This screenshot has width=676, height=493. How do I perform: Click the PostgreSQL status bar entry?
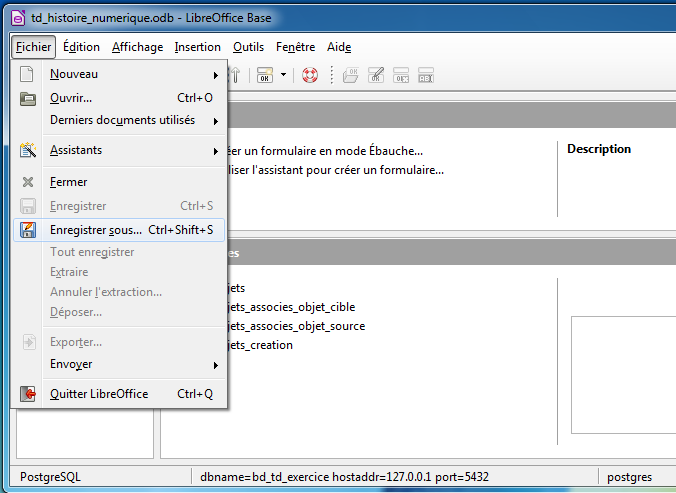(50, 477)
